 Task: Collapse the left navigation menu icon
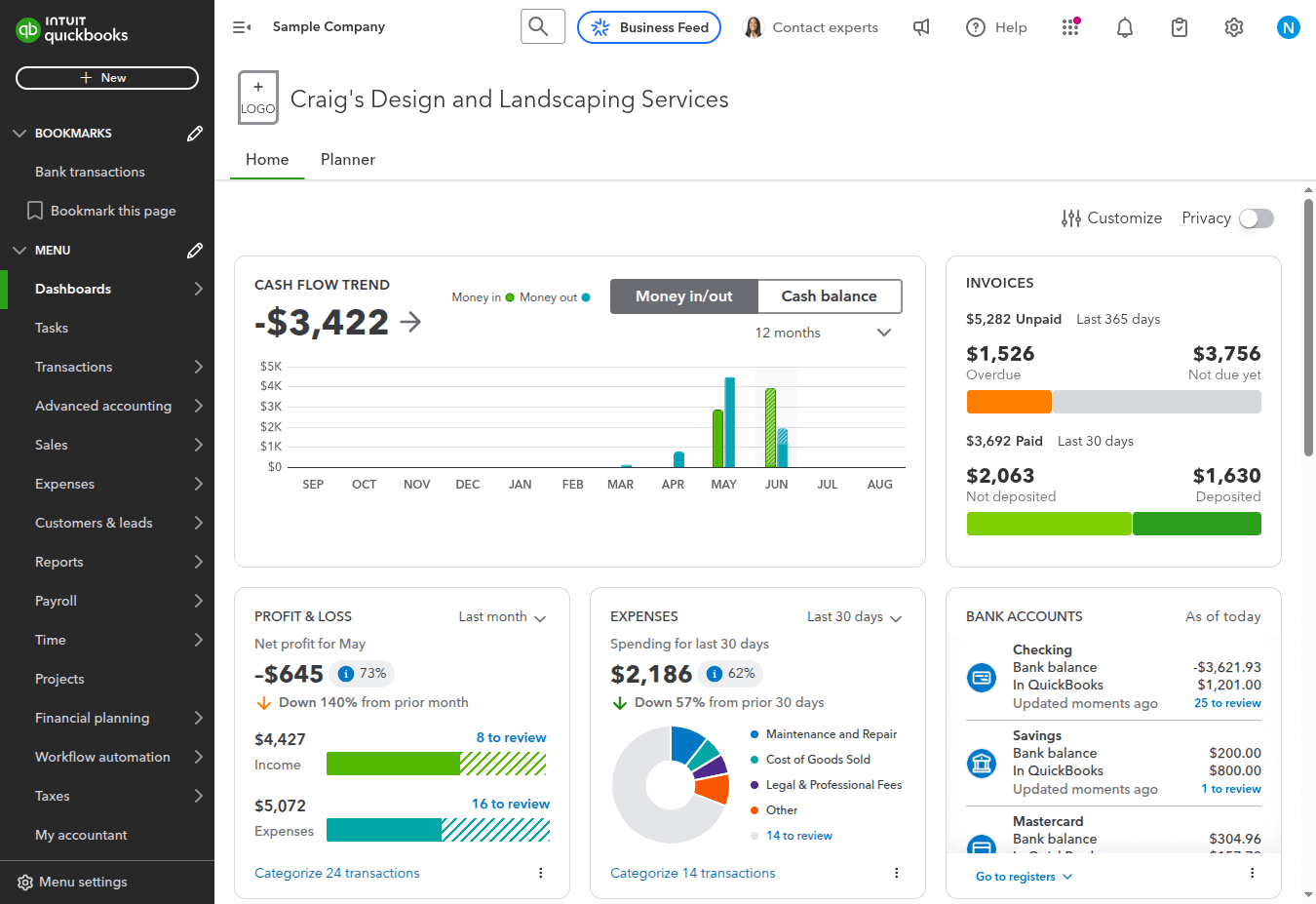(242, 27)
